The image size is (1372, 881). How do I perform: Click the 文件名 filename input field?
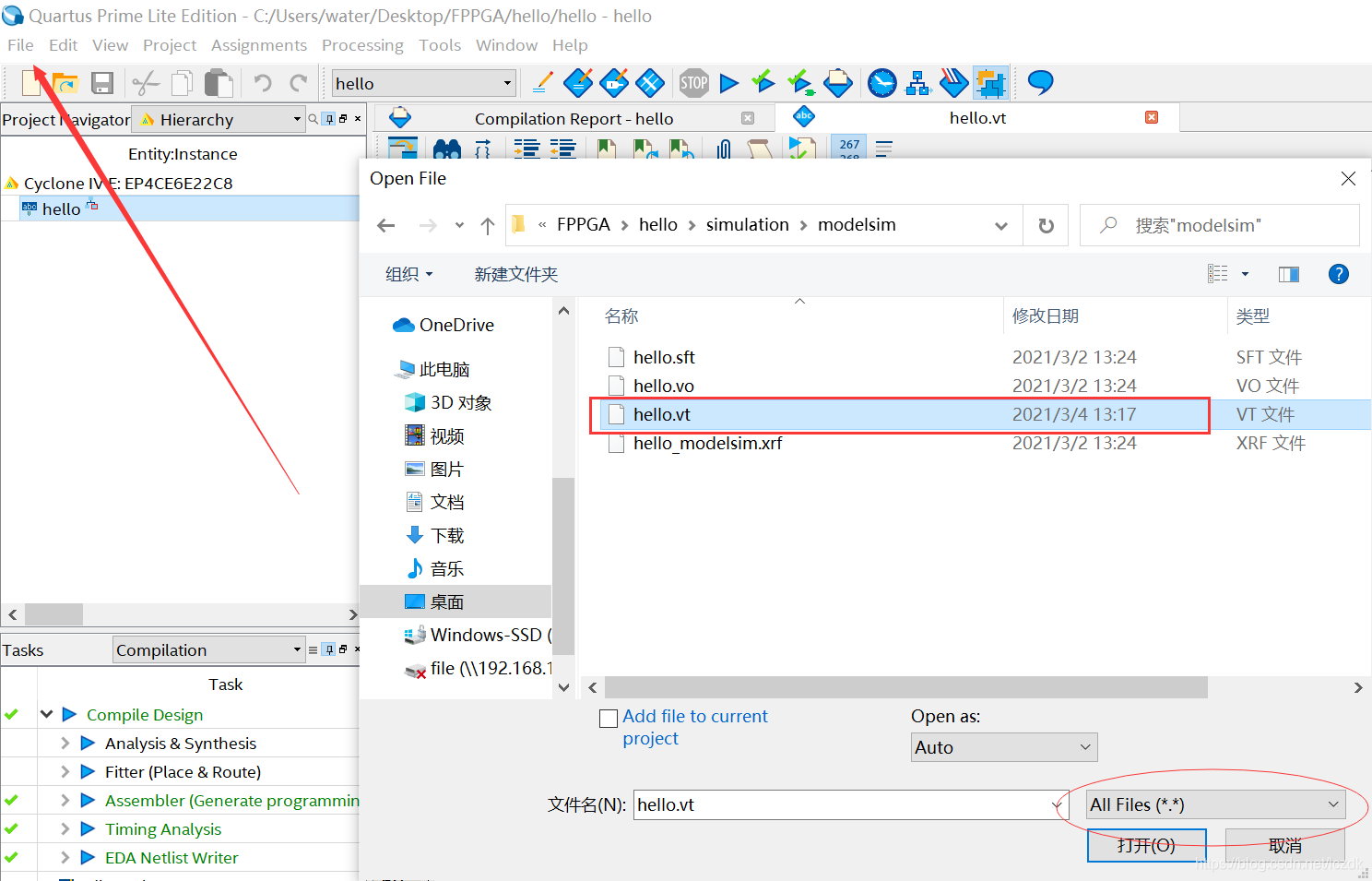(851, 804)
